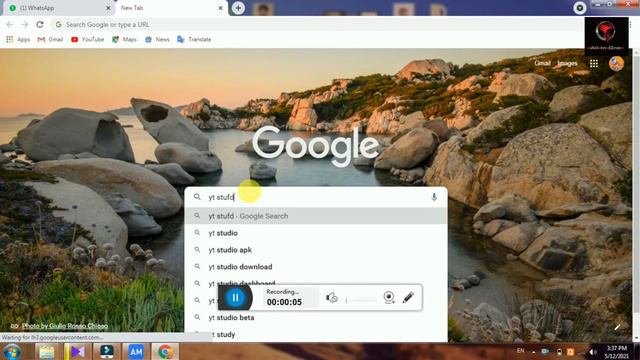Choose the 'yt studio apk' suggestion
The image size is (640, 360).
click(x=316, y=250)
